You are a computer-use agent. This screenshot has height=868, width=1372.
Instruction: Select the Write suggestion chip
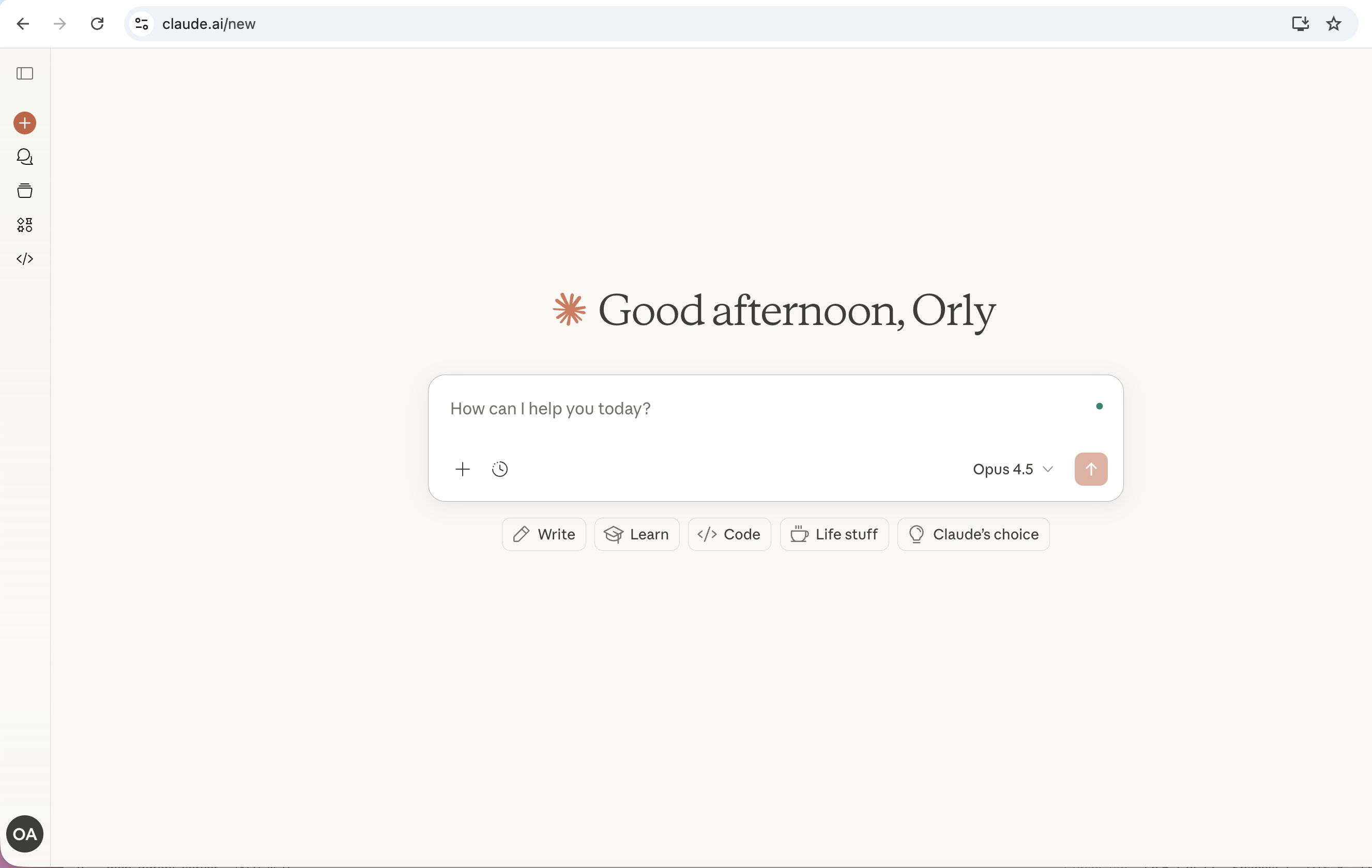[x=543, y=534]
